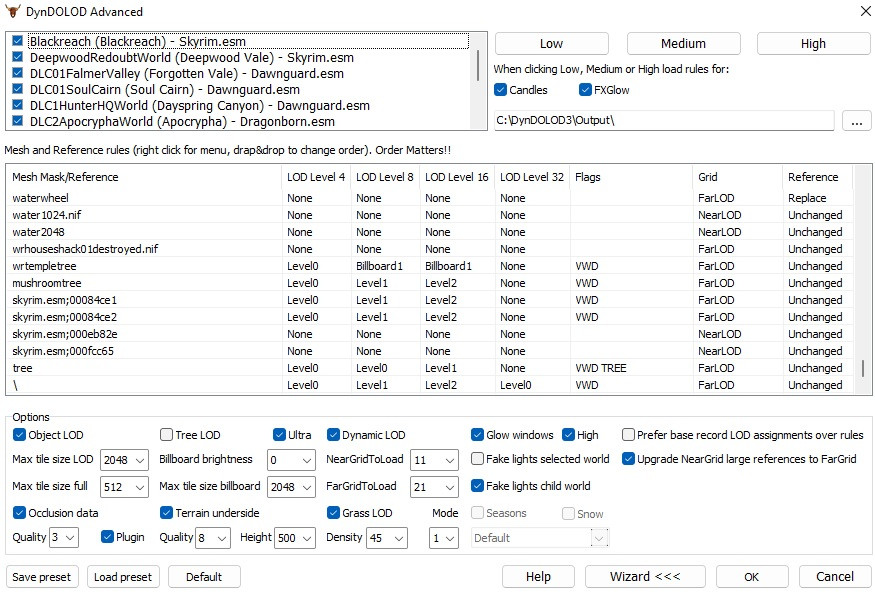Click the rules table vertical scrollbar
This screenshot has height=594, width=875.
pyautogui.click(x=863, y=368)
